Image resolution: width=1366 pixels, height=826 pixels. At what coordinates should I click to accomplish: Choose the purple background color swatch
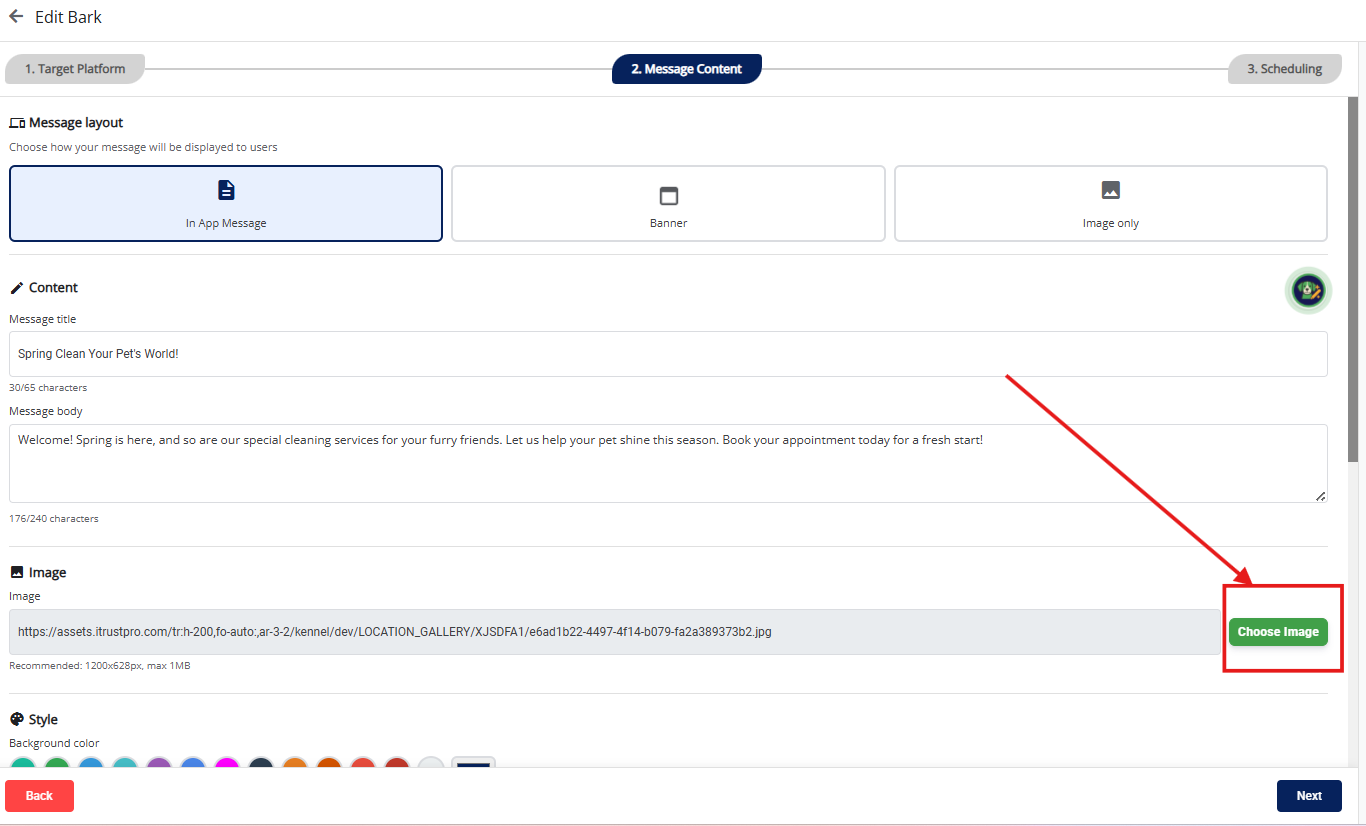pyautogui.click(x=159, y=767)
